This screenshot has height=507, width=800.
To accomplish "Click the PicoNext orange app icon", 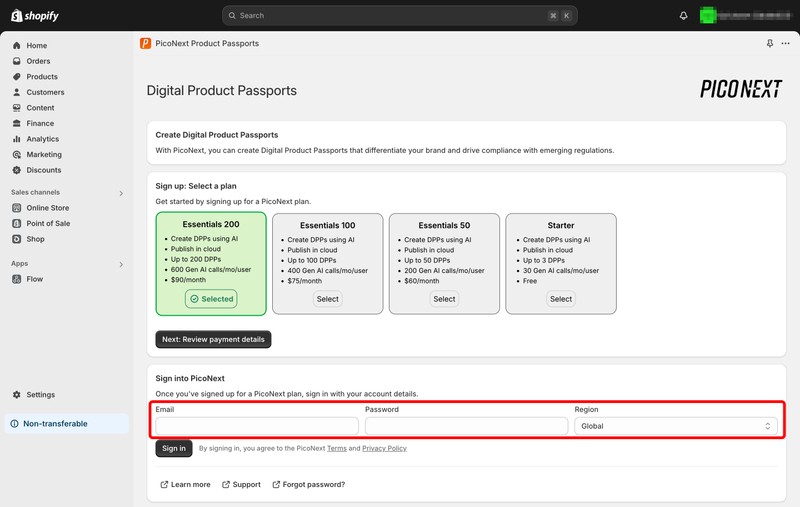I will click(146, 44).
